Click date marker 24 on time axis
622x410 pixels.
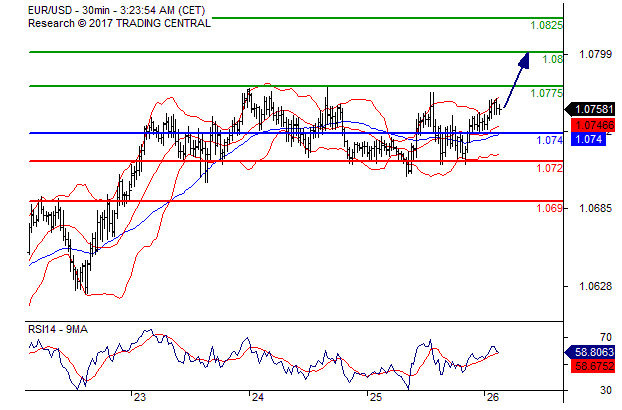[258, 397]
